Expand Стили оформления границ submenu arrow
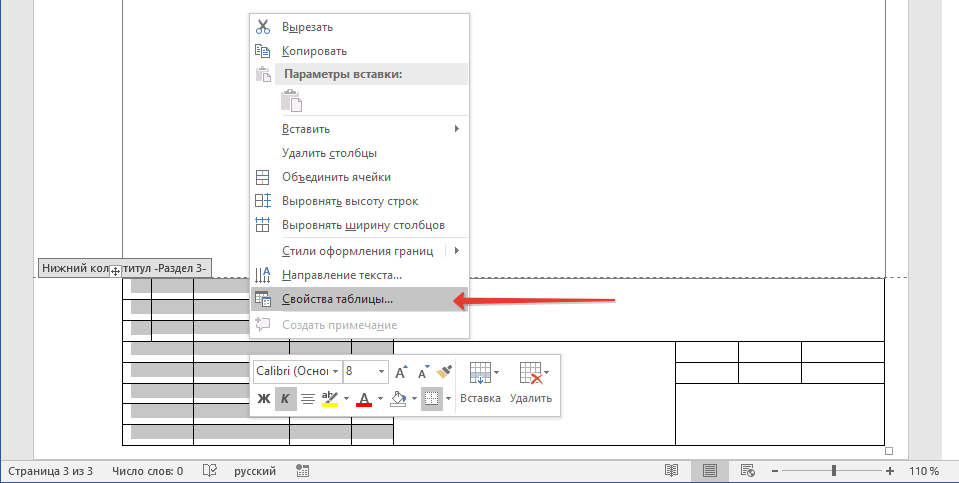Screen dimensions: 959x483 (x=457, y=251)
